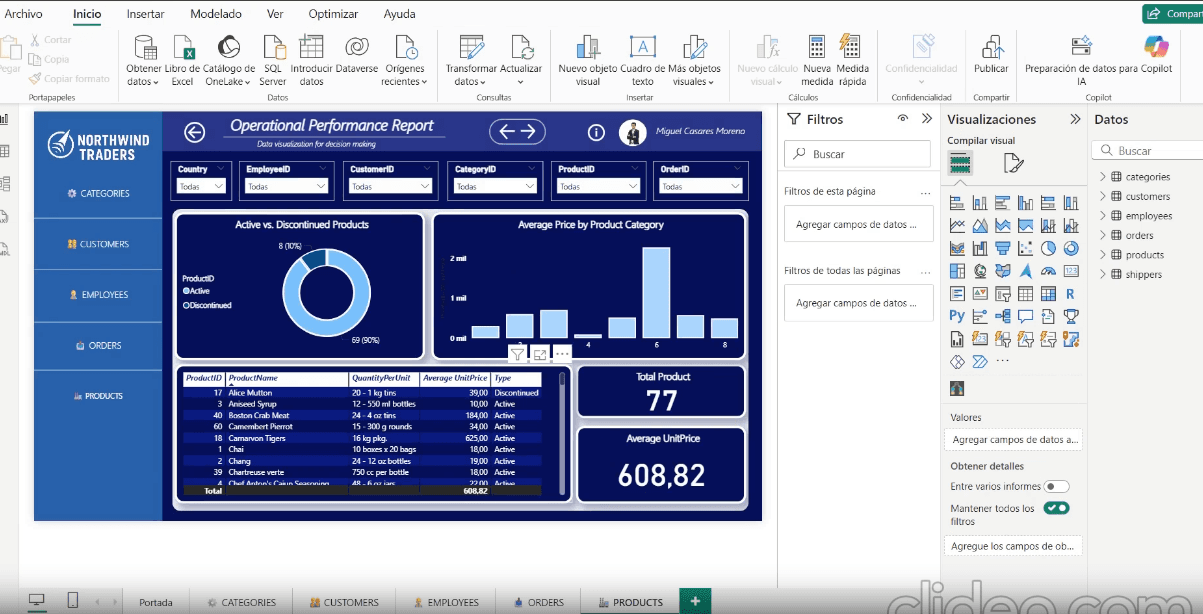
Task: Select the pie chart visualization icon
Action: tap(1049, 247)
